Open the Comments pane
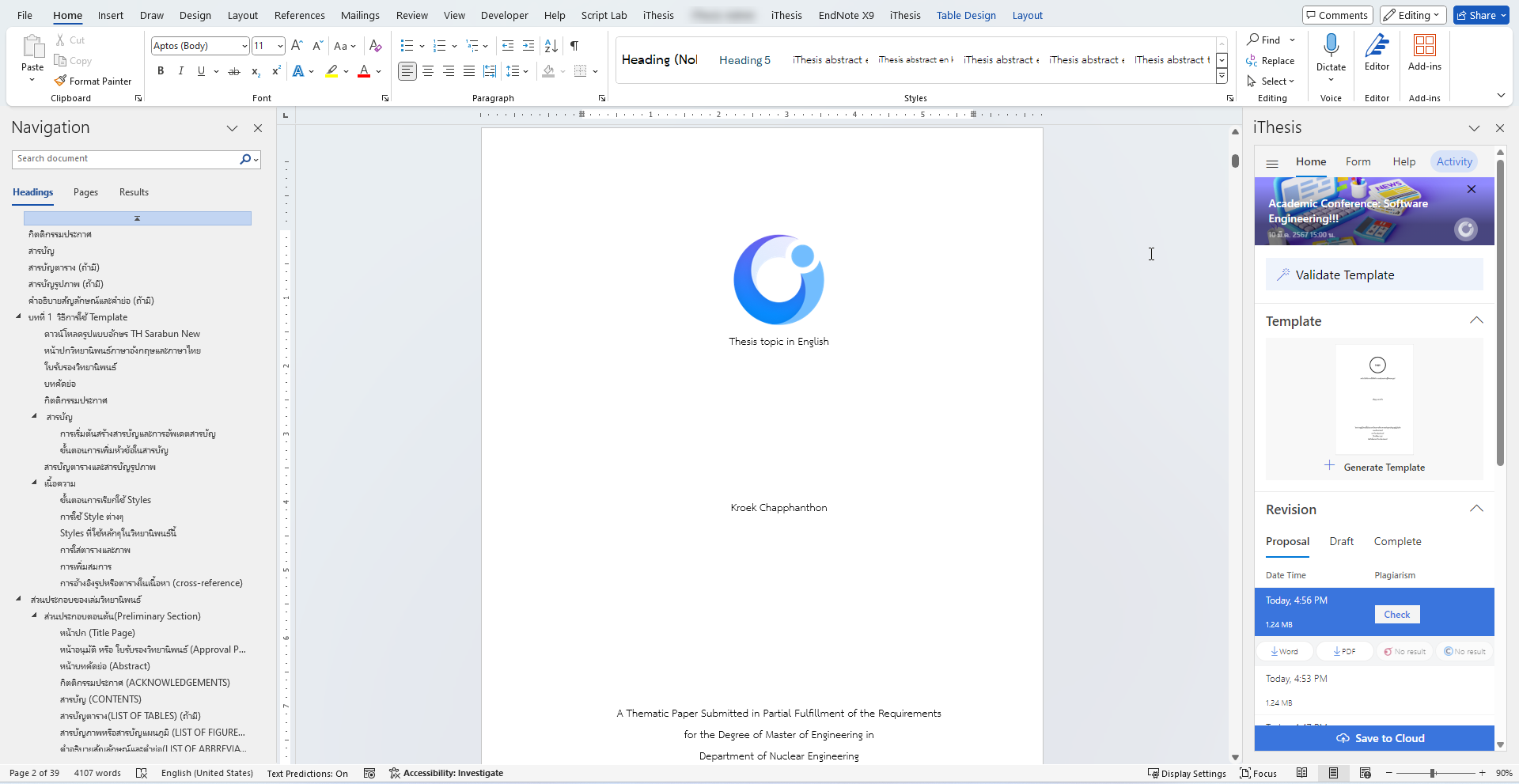 [x=1338, y=15]
